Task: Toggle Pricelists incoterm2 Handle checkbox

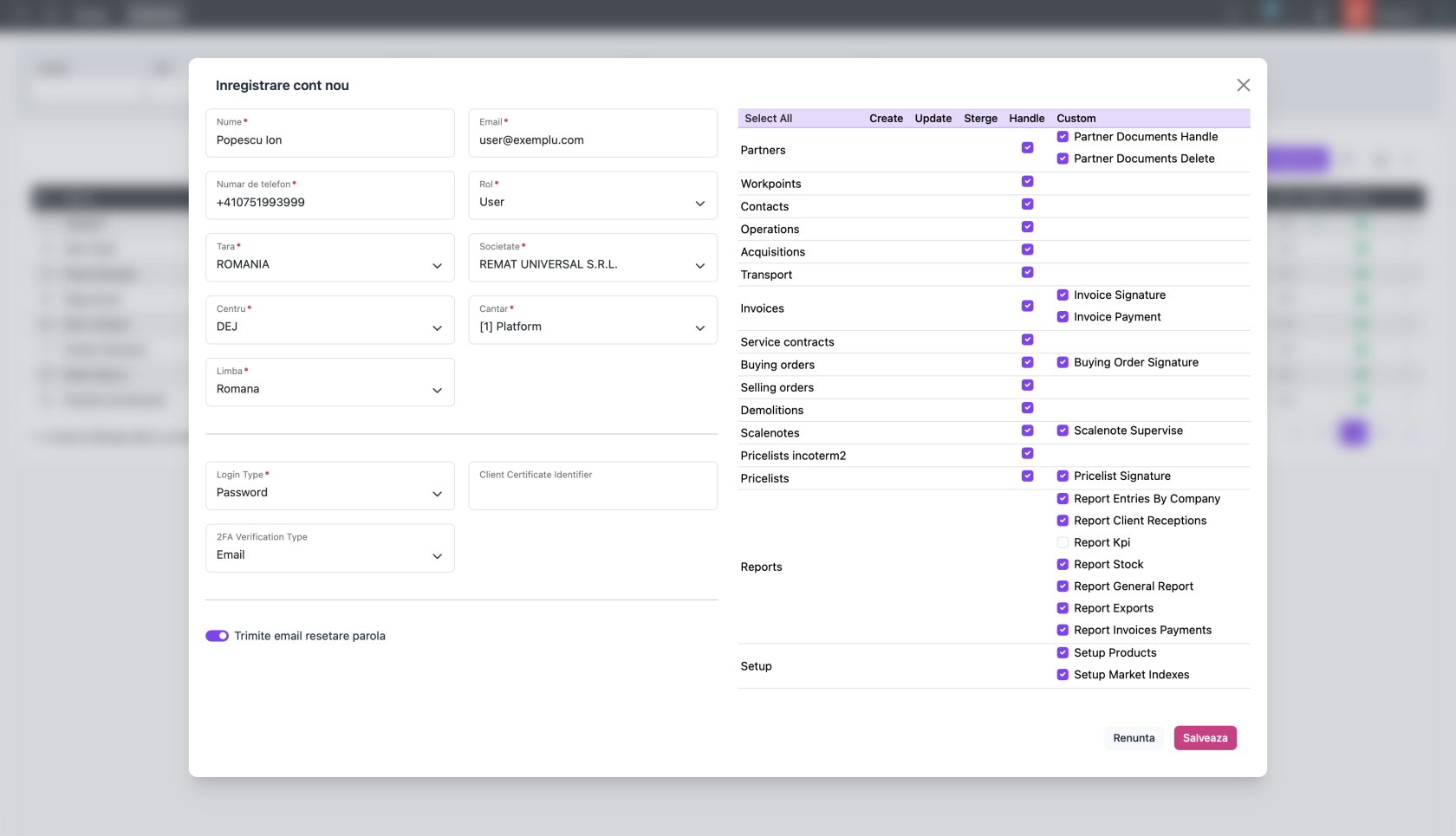Action: click(x=1027, y=453)
